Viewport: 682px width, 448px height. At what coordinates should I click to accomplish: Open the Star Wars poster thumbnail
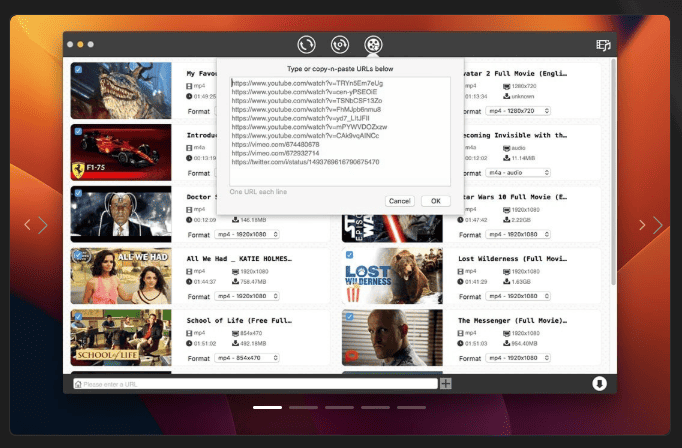392,228
